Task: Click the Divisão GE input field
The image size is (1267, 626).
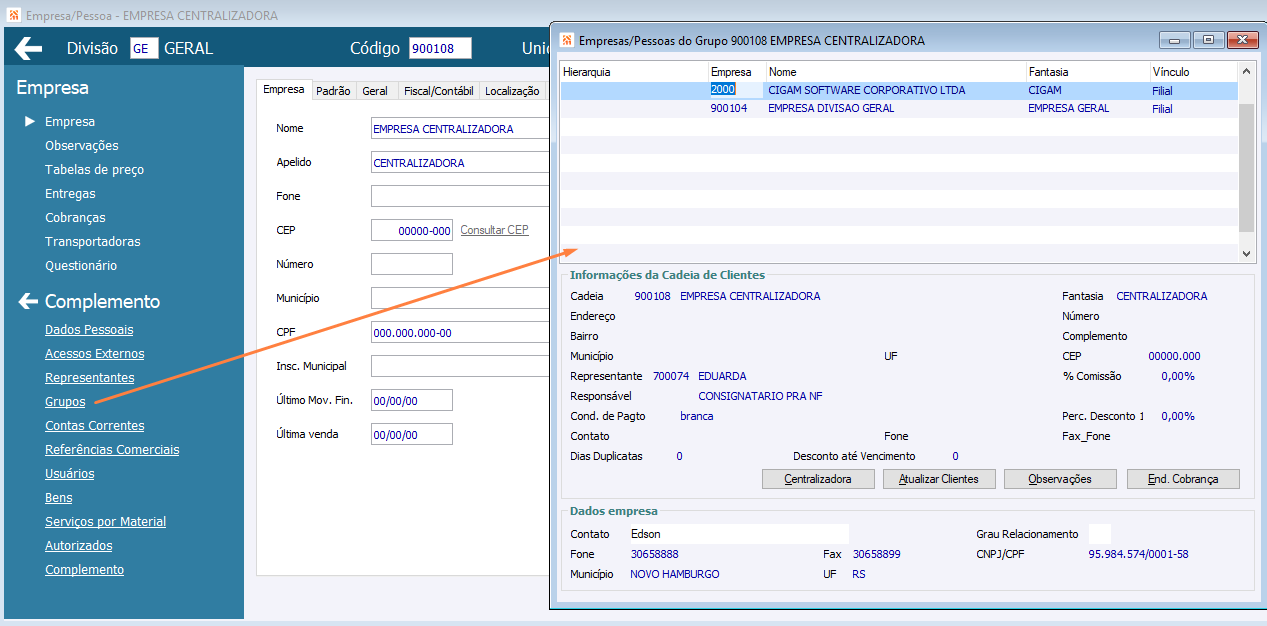Action: pos(144,48)
